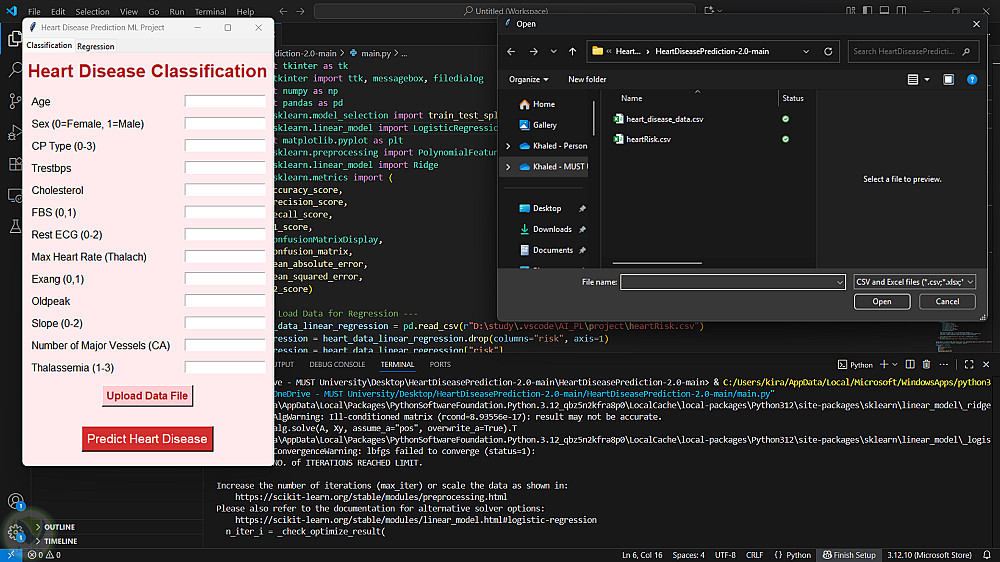
Task: Open the VS Code Manage gear icon
Action: [15, 532]
